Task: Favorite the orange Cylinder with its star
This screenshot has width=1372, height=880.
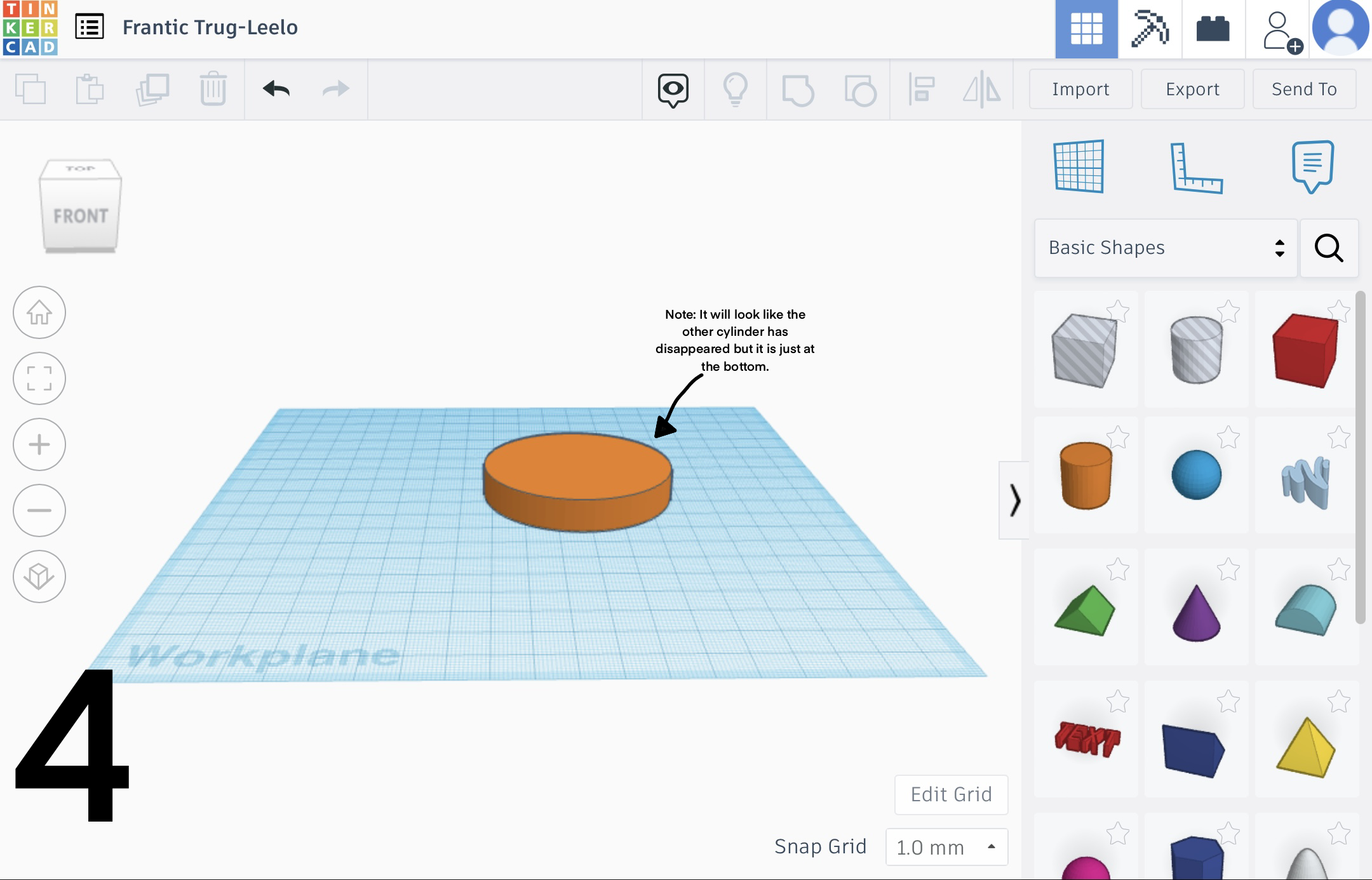Action: [1118, 437]
